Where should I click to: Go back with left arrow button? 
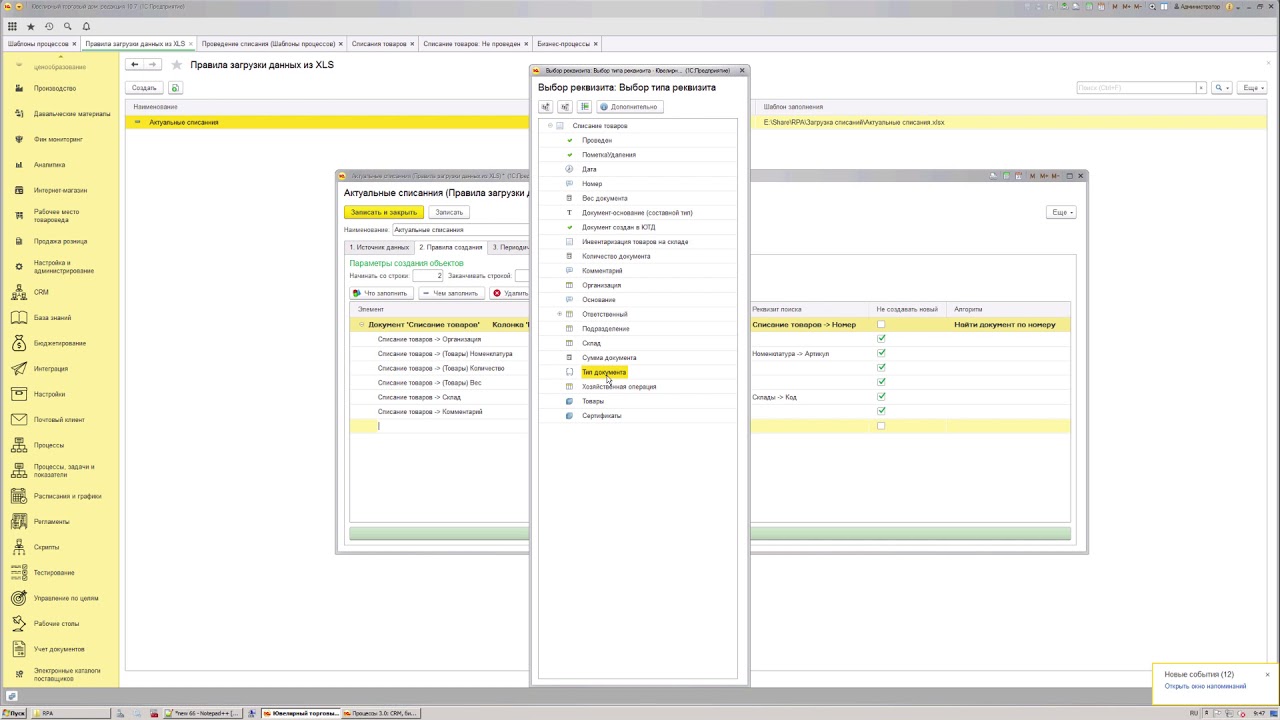coord(134,64)
